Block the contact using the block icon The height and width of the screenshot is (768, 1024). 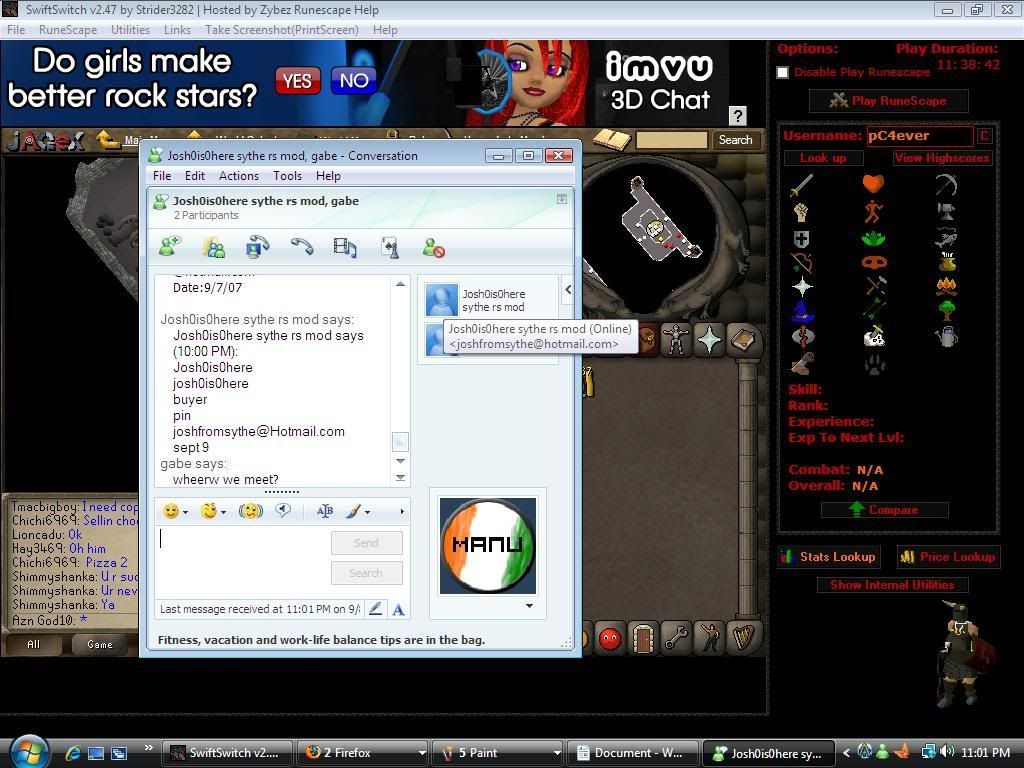434,248
